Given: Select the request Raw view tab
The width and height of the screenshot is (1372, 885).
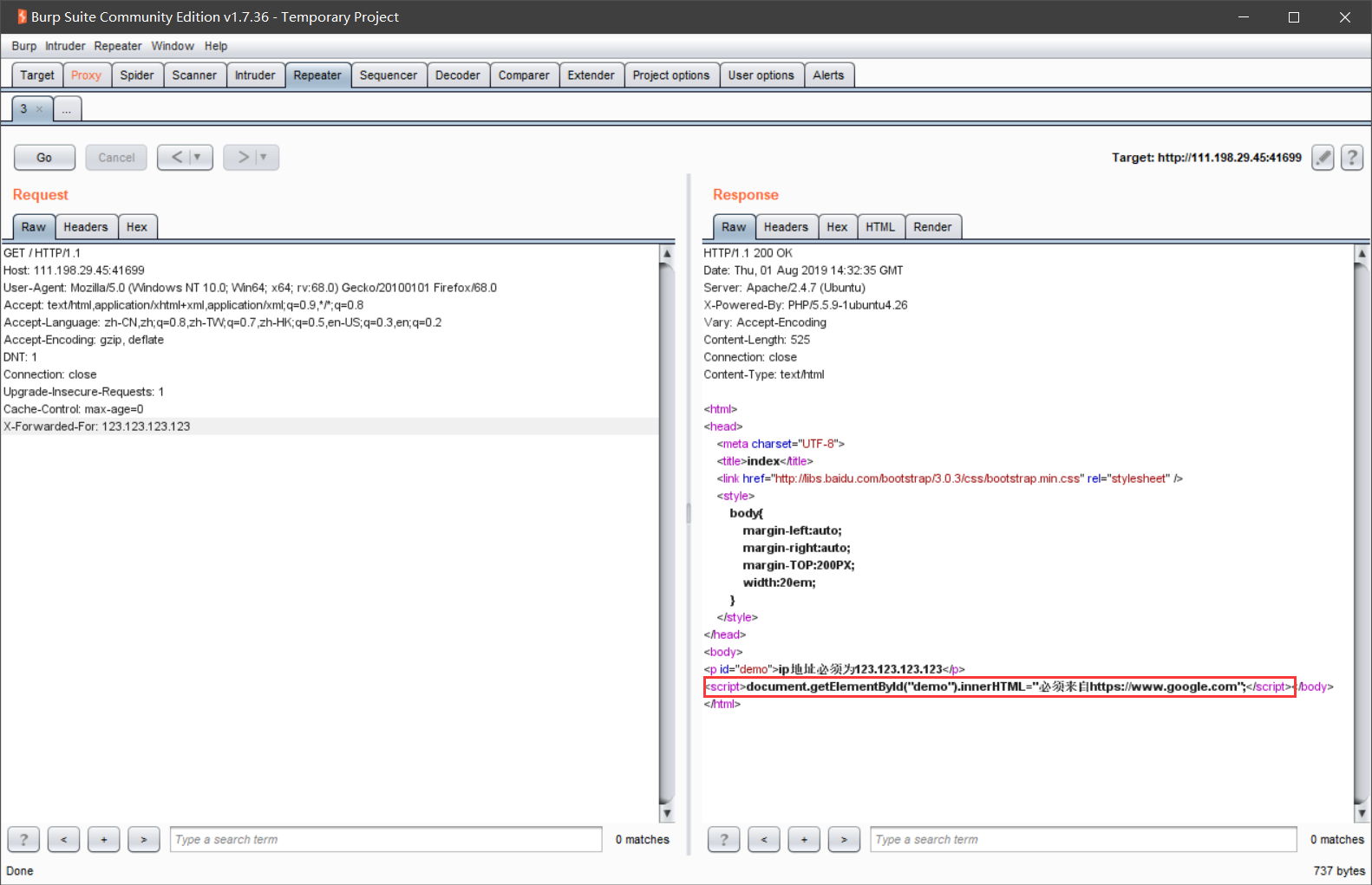Looking at the screenshot, I should coord(34,227).
